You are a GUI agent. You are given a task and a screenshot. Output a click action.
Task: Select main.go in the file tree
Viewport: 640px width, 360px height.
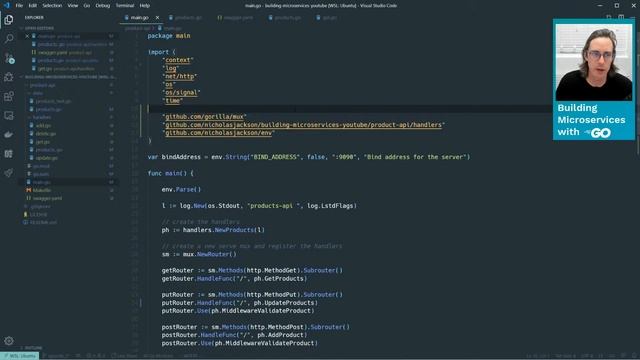point(42,182)
